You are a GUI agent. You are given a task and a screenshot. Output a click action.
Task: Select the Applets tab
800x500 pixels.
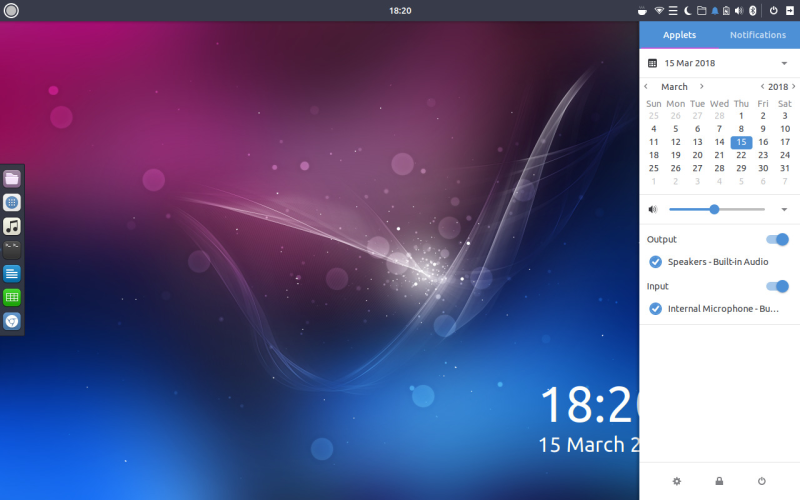click(679, 35)
